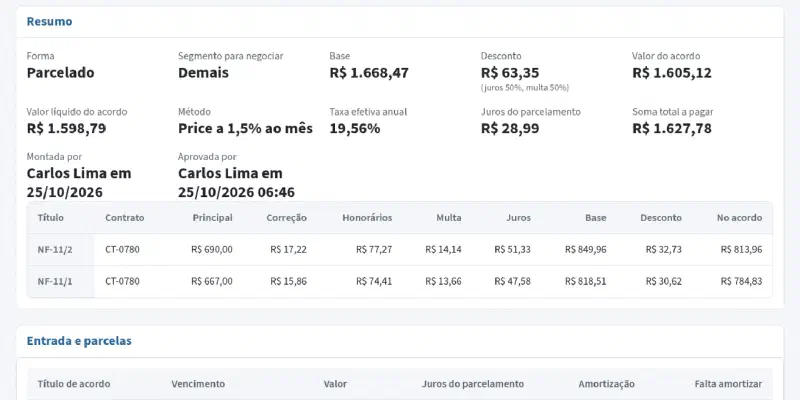Click the Entrada e parcelas heading
The height and width of the screenshot is (400, 800).
(x=79, y=341)
